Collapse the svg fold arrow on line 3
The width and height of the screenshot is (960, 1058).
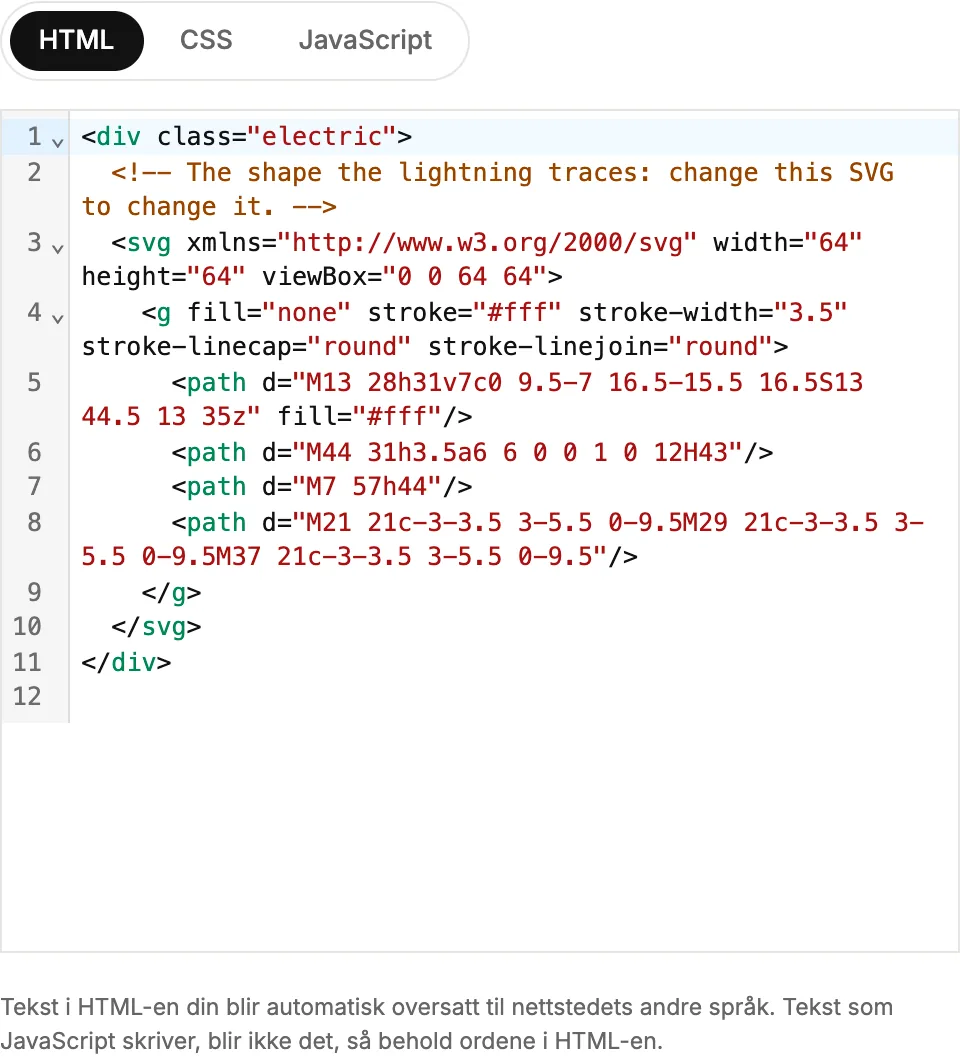58,248
